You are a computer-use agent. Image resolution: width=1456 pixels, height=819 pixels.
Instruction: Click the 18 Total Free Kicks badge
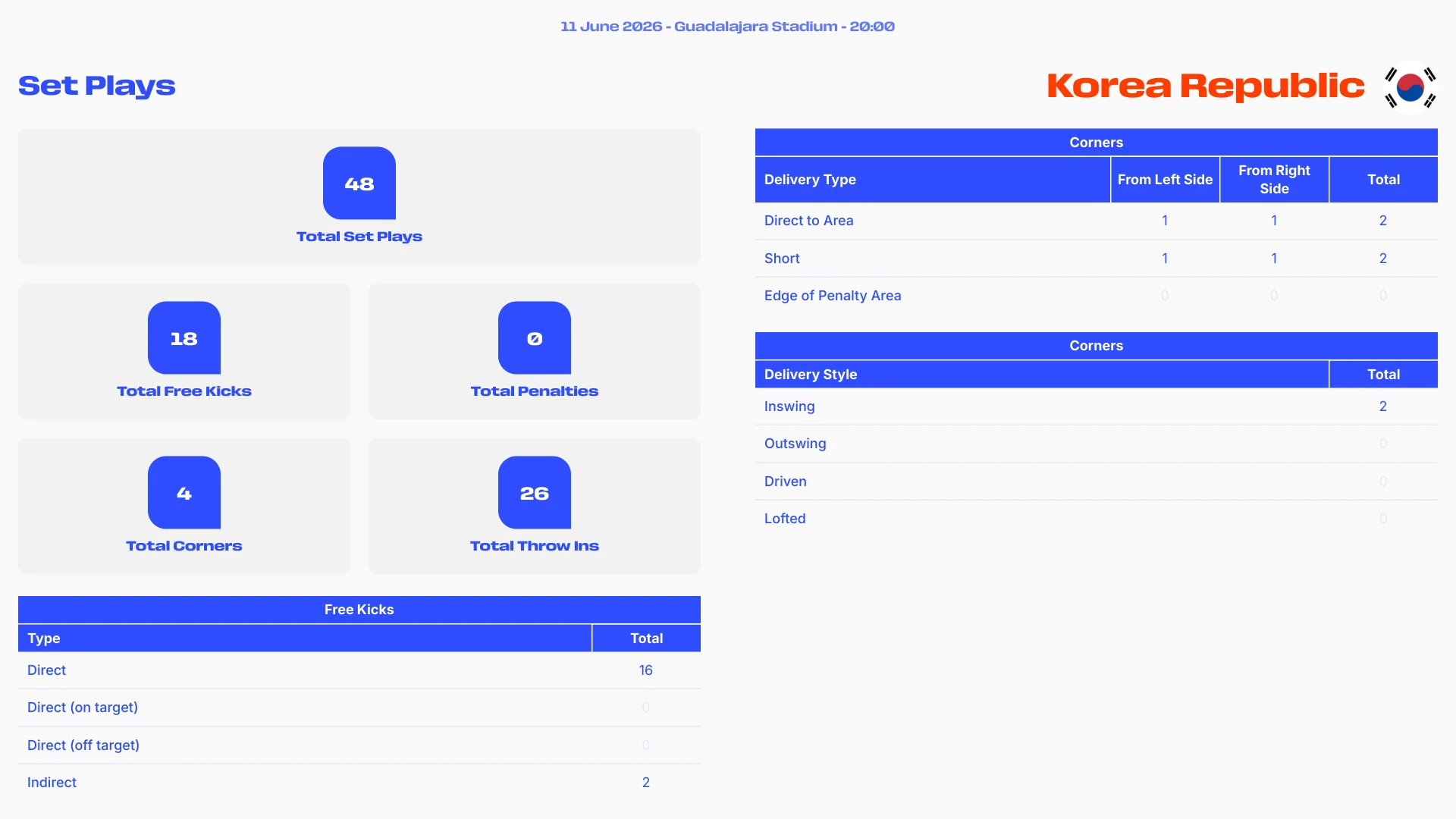pyautogui.click(x=184, y=337)
